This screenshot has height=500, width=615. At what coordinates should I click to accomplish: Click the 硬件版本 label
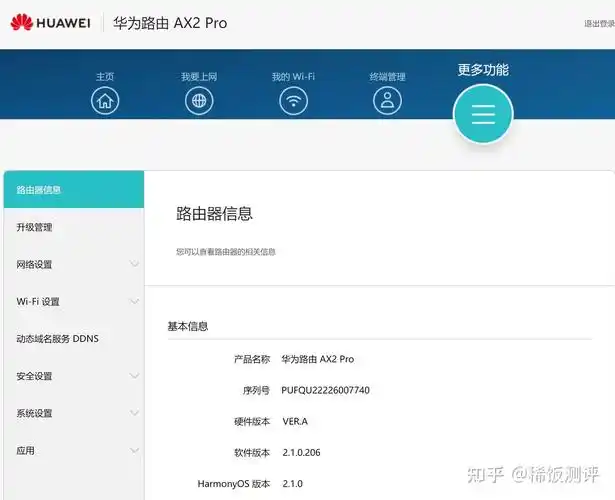coord(252,422)
